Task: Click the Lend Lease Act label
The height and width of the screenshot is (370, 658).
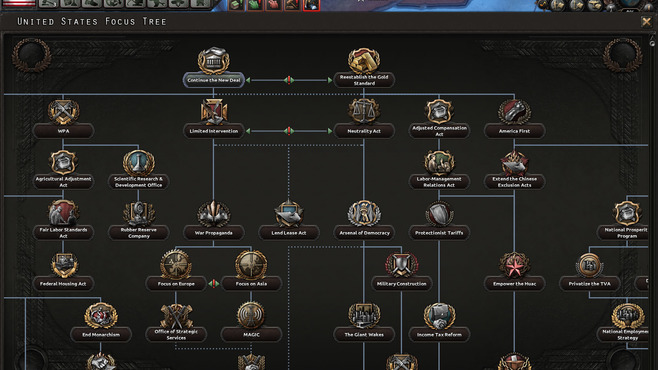Action: tap(289, 233)
